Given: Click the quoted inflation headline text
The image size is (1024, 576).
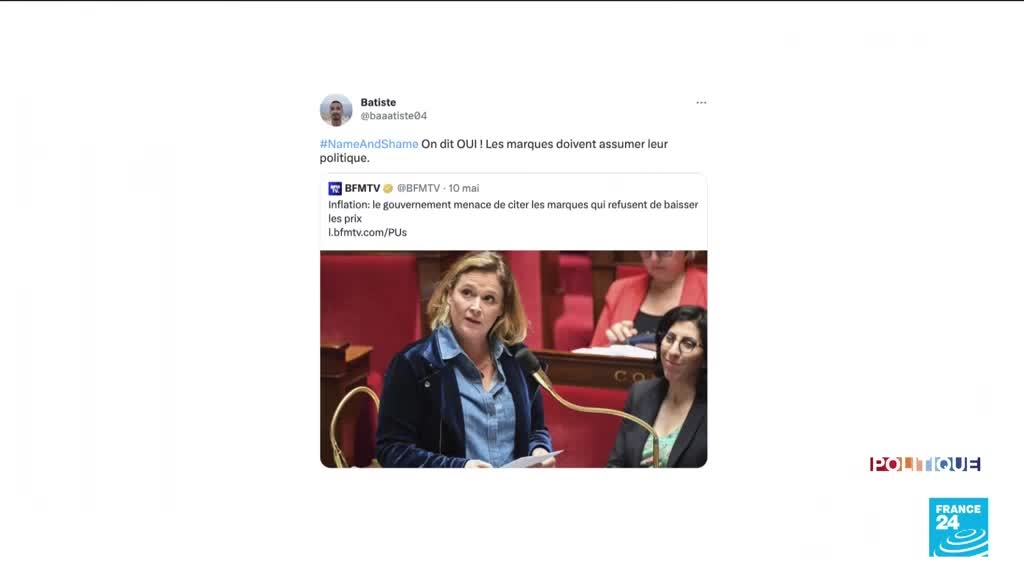Looking at the screenshot, I should point(513,212).
